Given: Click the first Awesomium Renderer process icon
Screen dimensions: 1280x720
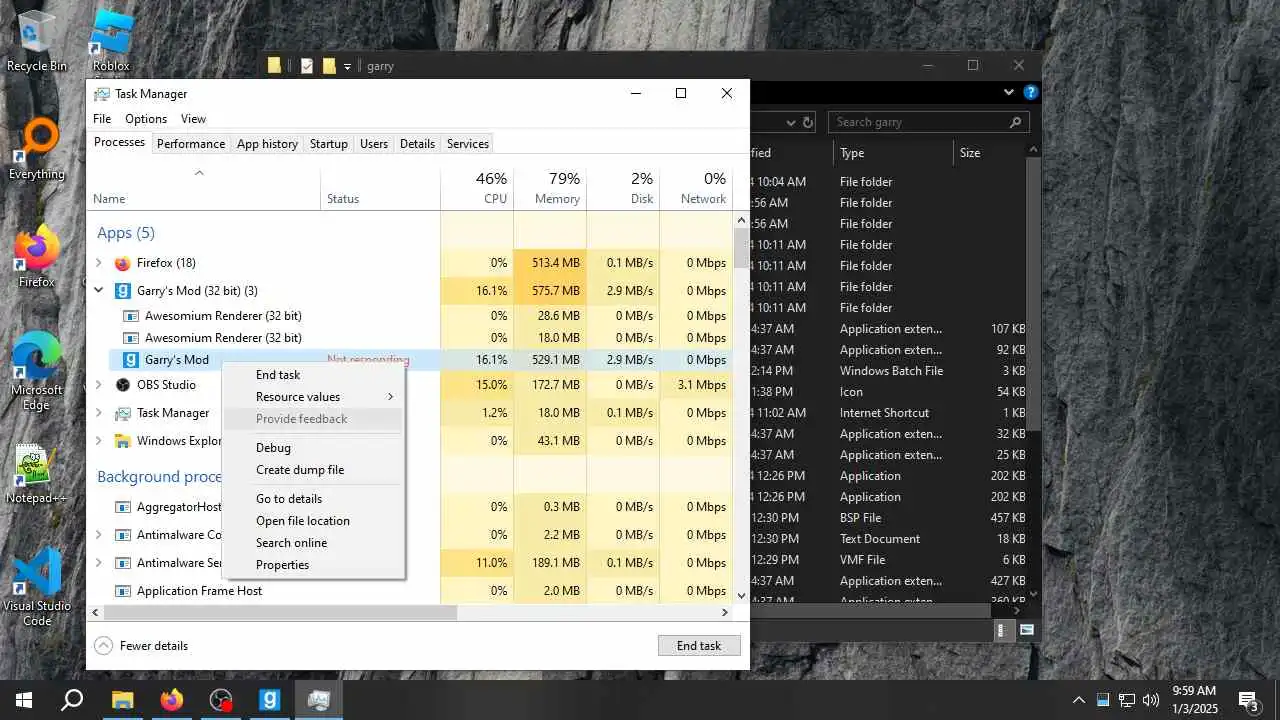Looking at the screenshot, I should 130,316.
